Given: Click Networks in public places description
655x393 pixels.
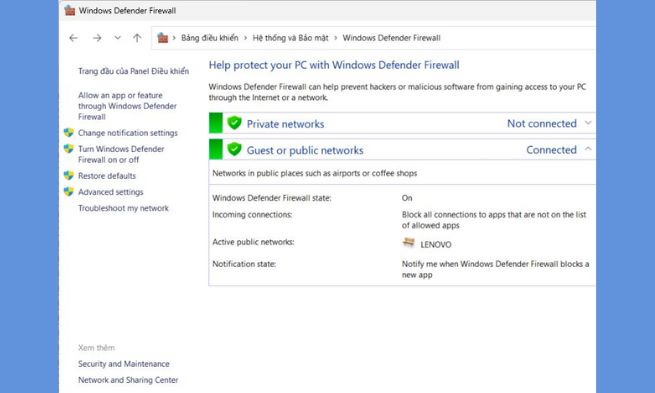Looking at the screenshot, I should tap(315, 173).
